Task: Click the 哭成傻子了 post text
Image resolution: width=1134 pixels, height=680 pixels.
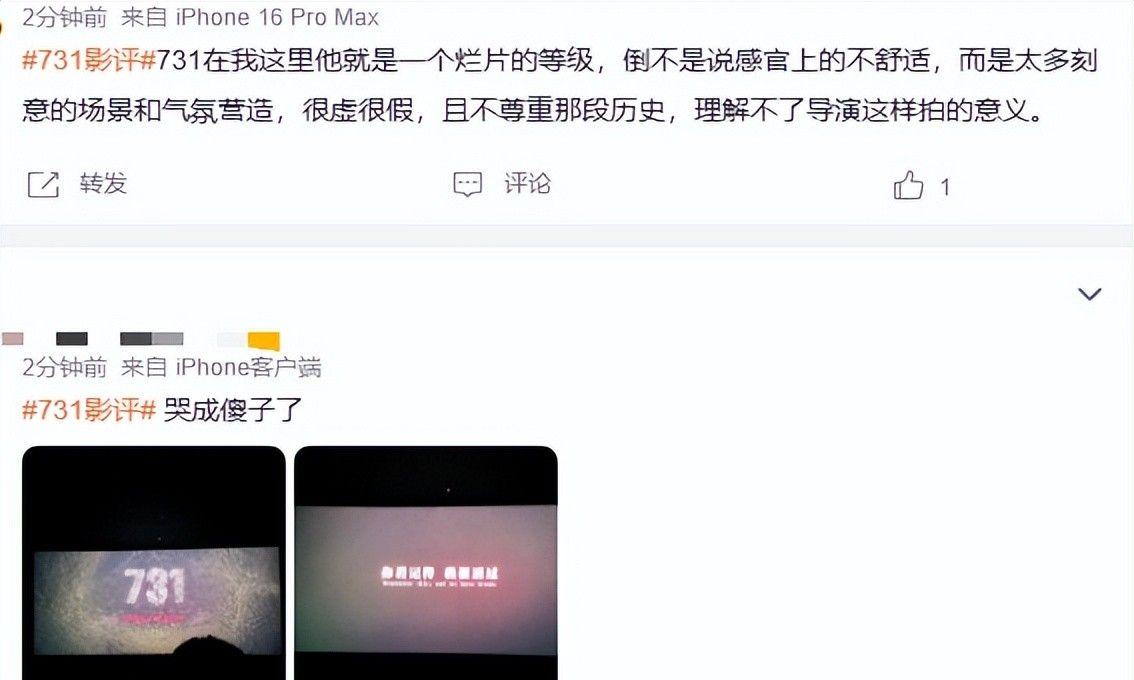Action: [232, 410]
